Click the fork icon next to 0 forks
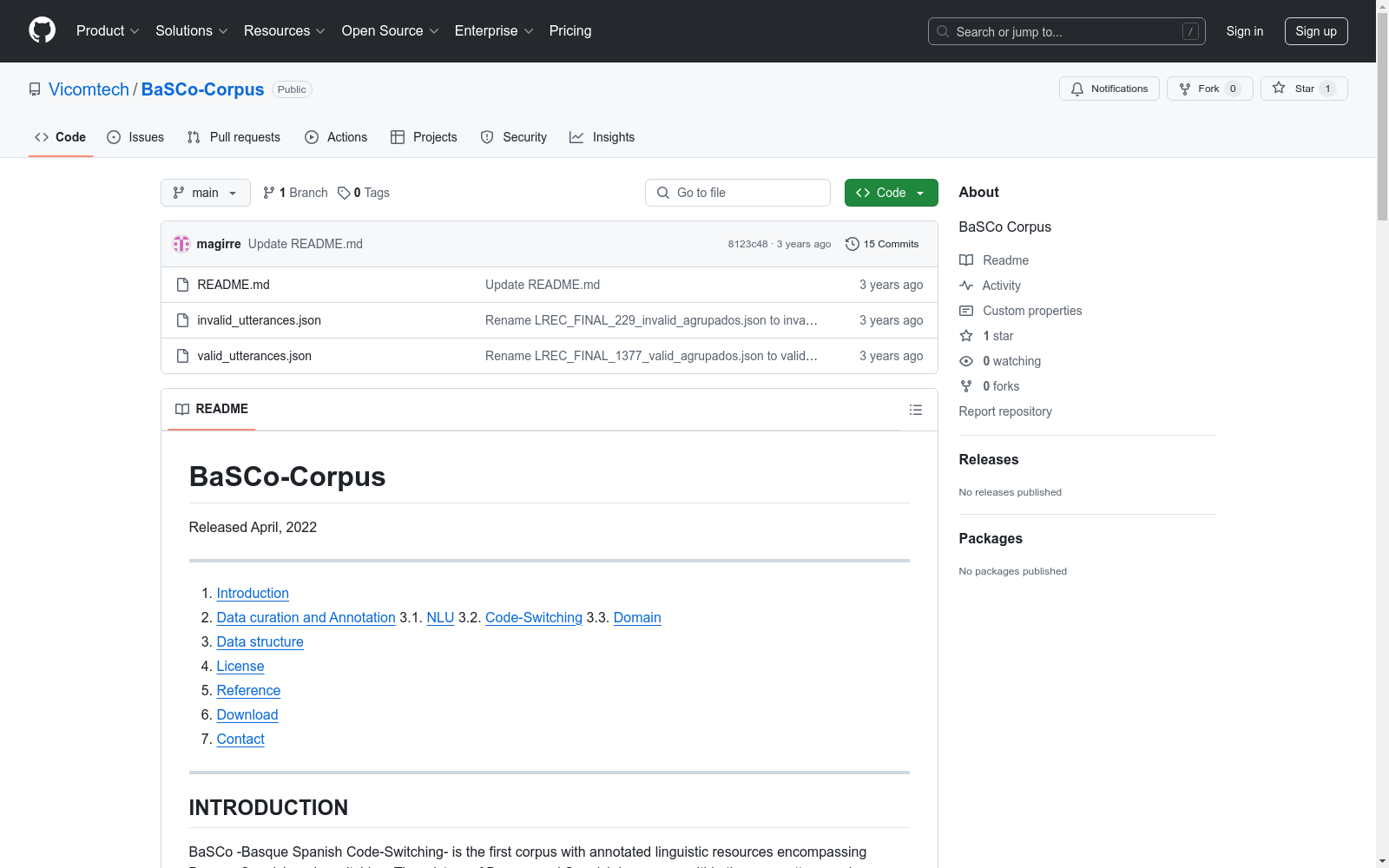Viewport: 1389px width, 868px height. [x=966, y=386]
